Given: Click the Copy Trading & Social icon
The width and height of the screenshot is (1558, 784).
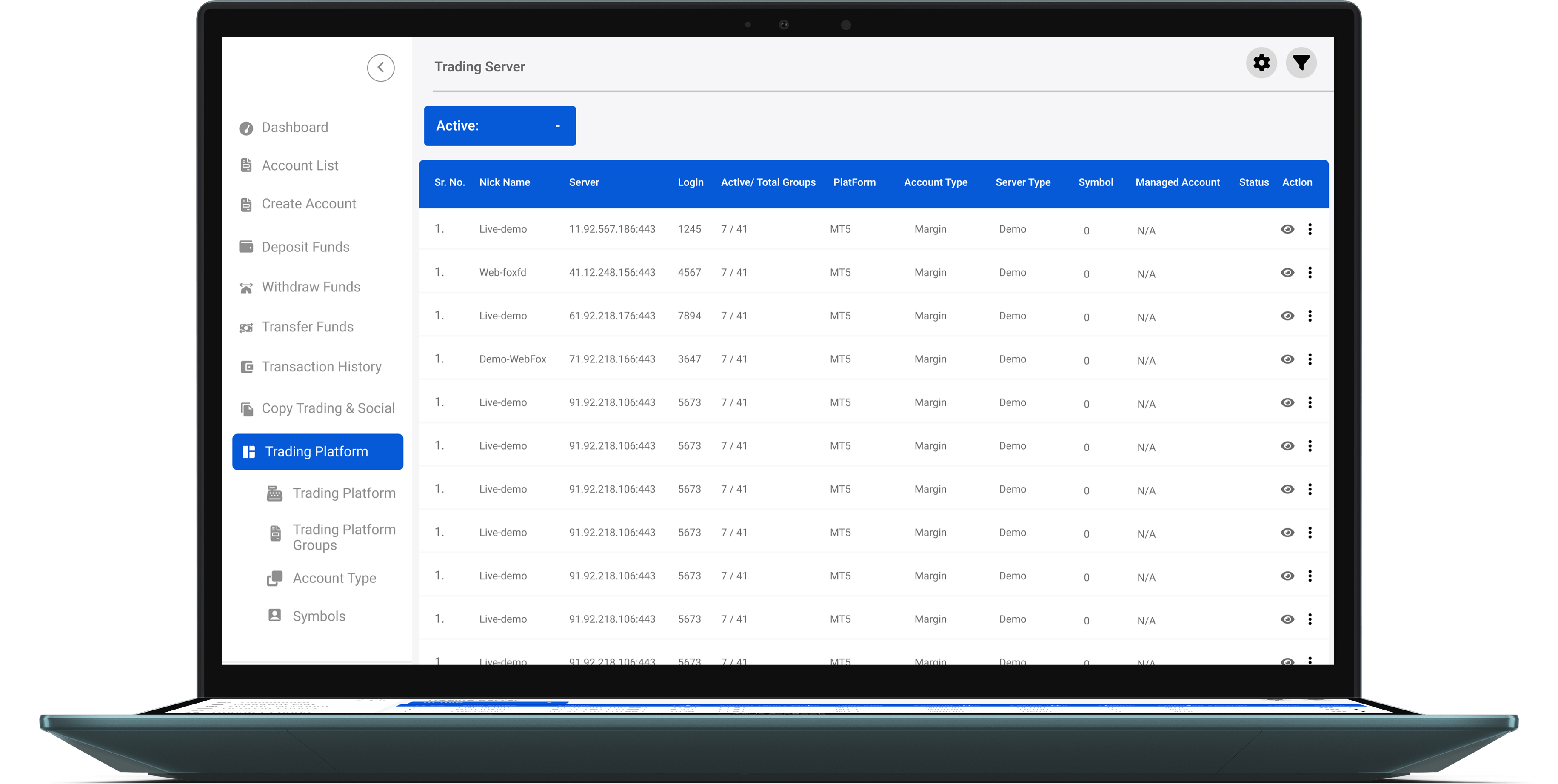Looking at the screenshot, I should 247,409.
